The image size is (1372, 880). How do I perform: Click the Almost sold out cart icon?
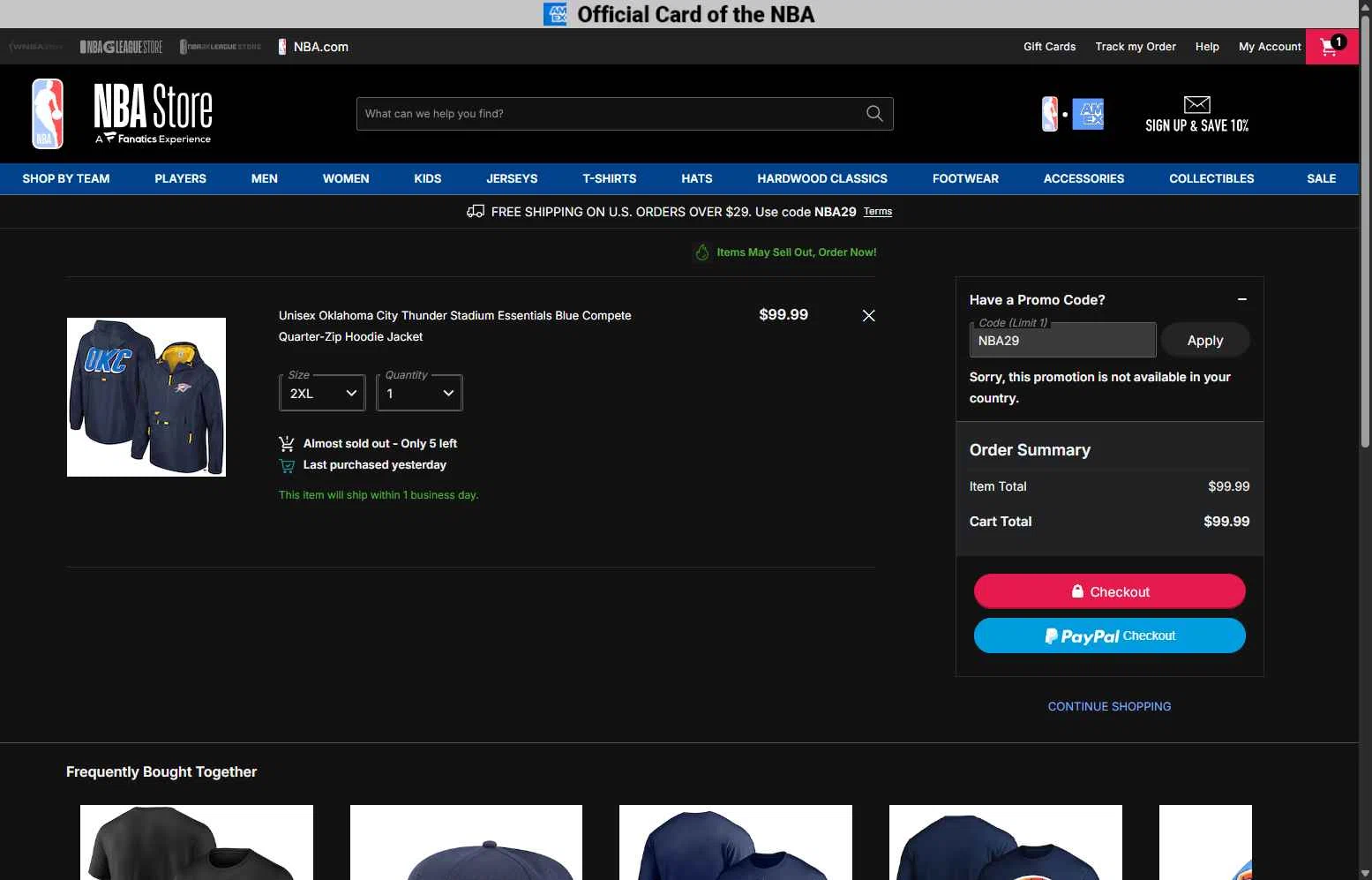coord(287,443)
